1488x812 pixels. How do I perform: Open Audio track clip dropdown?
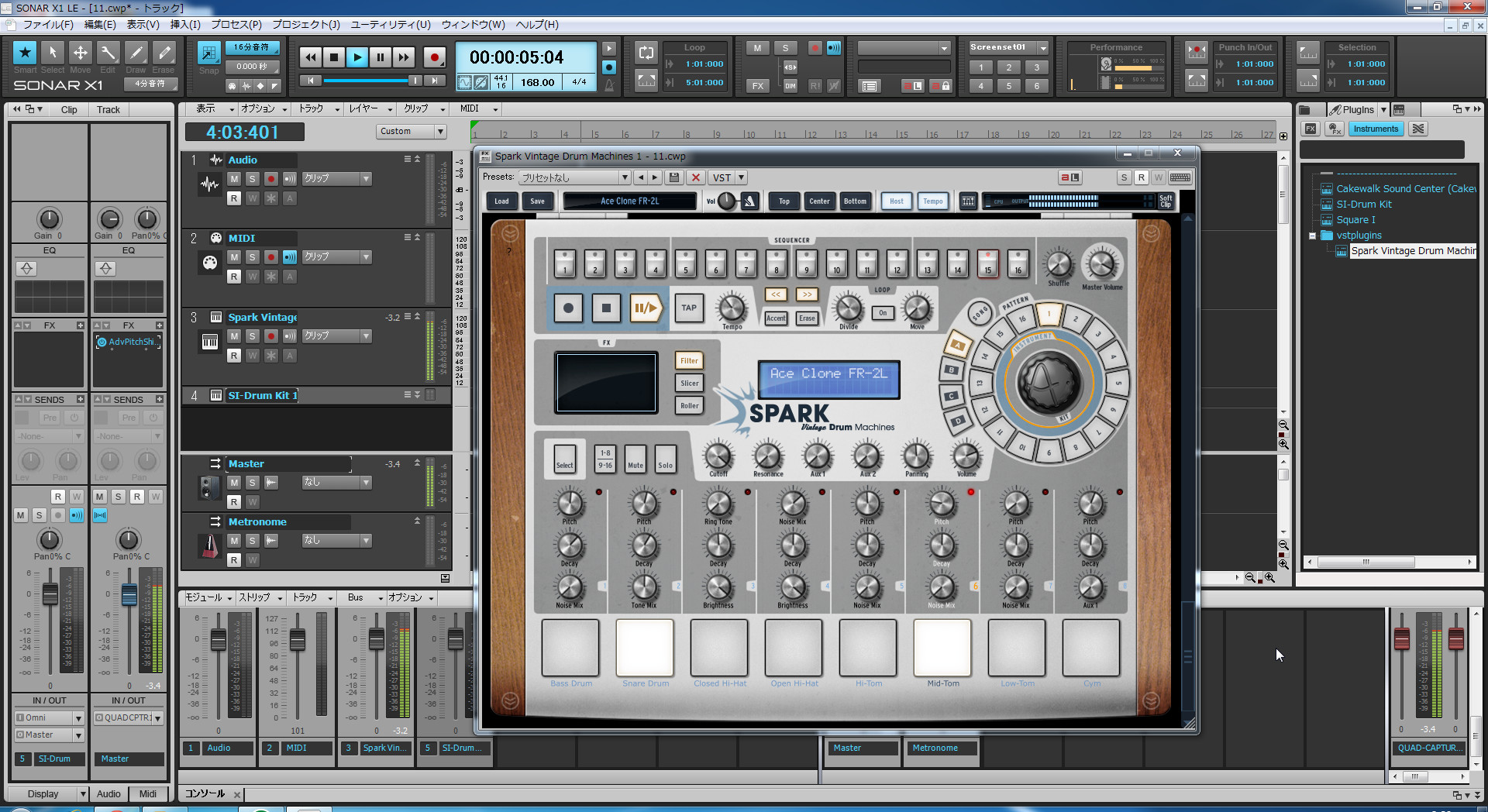point(366,179)
